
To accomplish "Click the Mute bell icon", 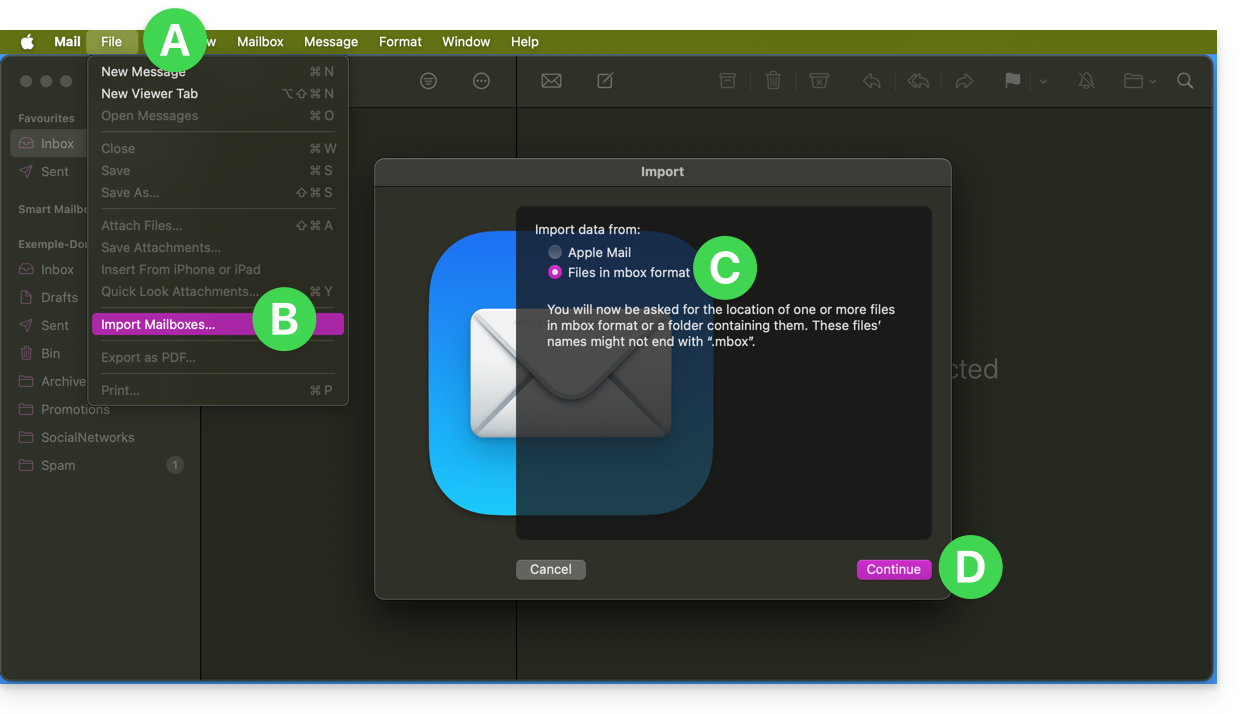I will 1086,81.
